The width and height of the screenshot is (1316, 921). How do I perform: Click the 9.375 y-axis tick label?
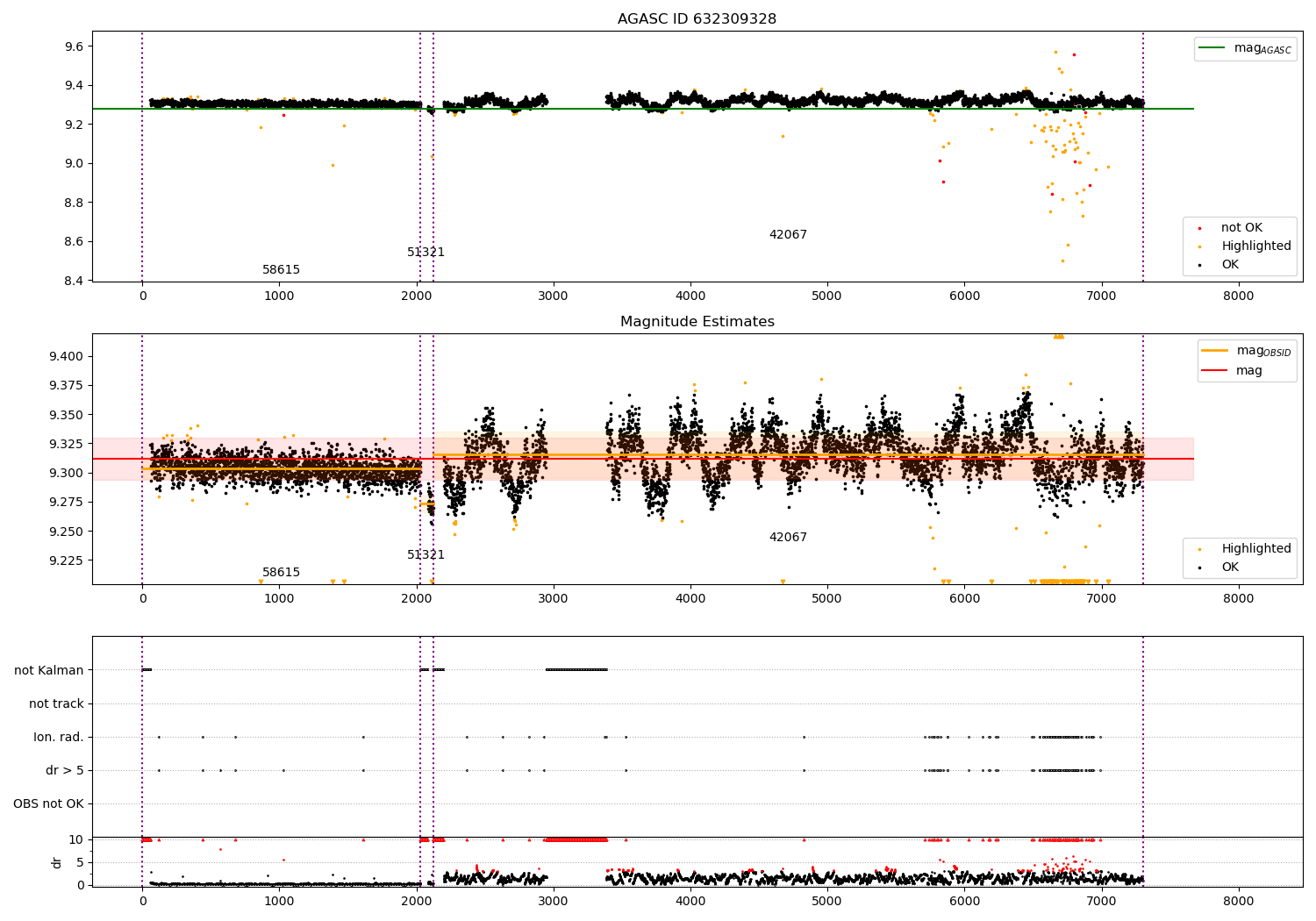[x=68, y=386]
